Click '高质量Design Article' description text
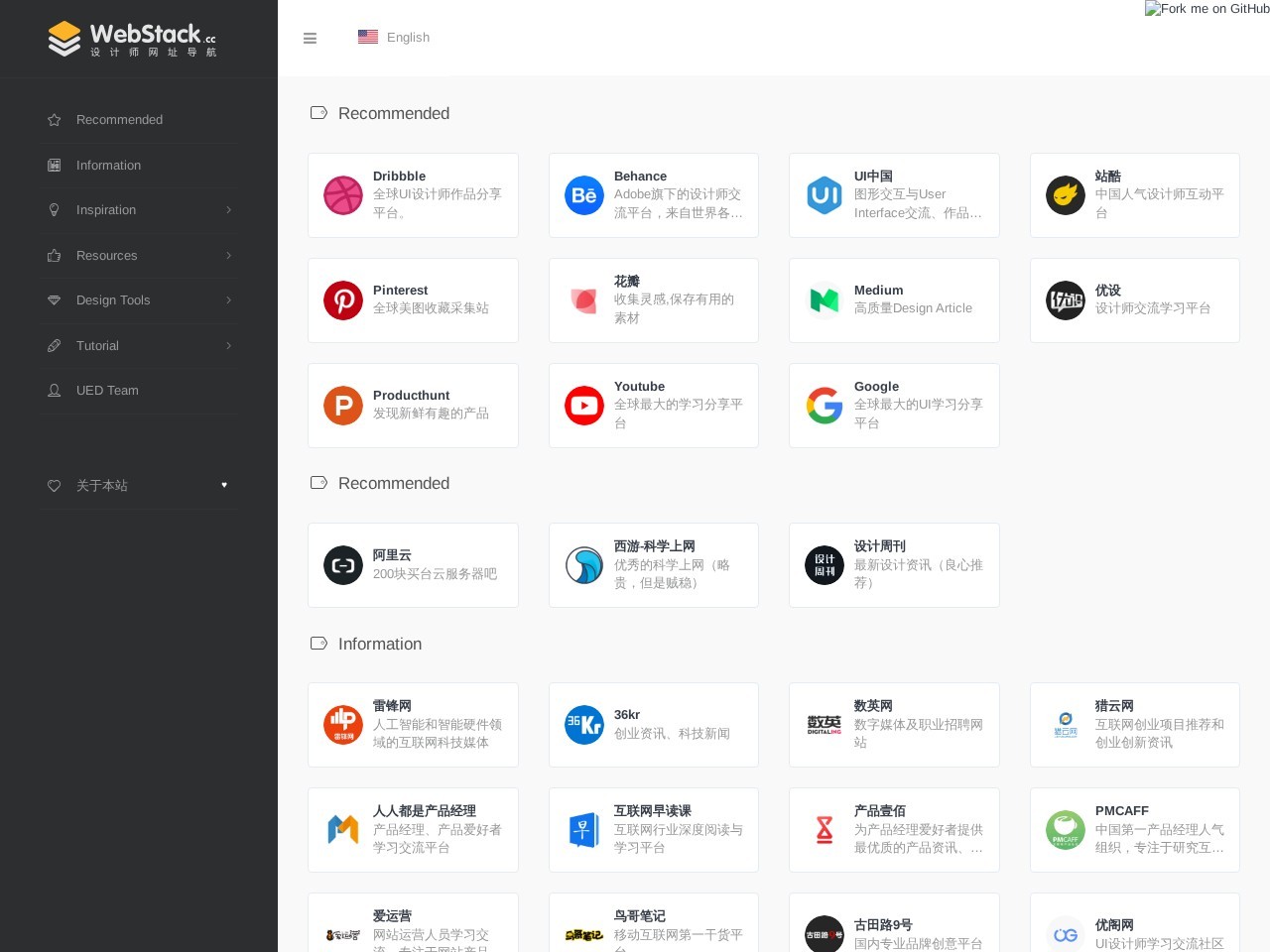Viewport: 1270px width, 952px height. pos(913,308)
